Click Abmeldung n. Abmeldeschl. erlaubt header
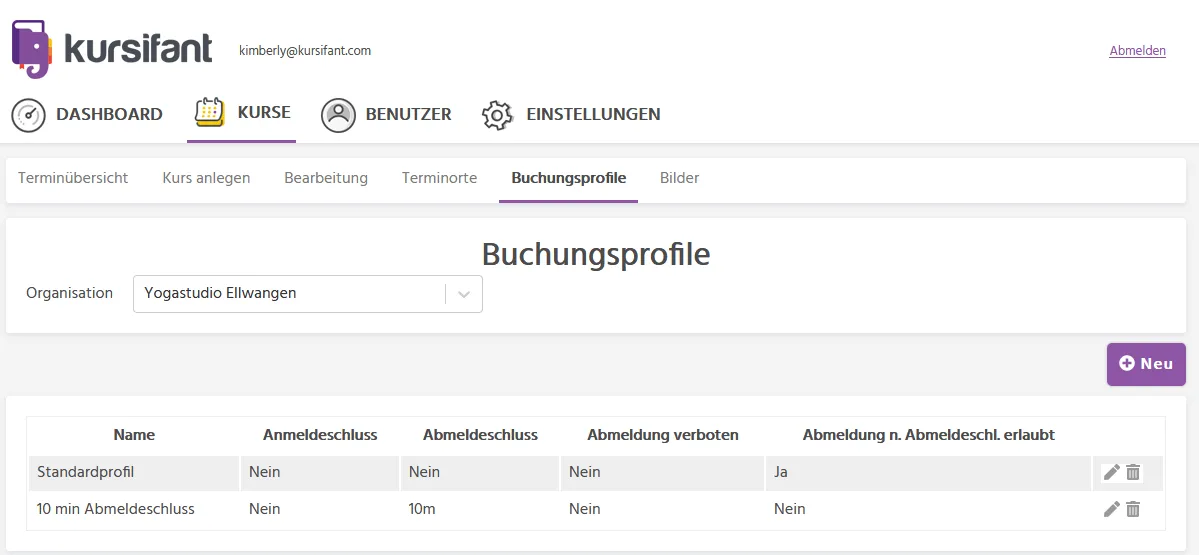Image resolution: width=1199 pixels, height=555 pixels. coord(928,435)
